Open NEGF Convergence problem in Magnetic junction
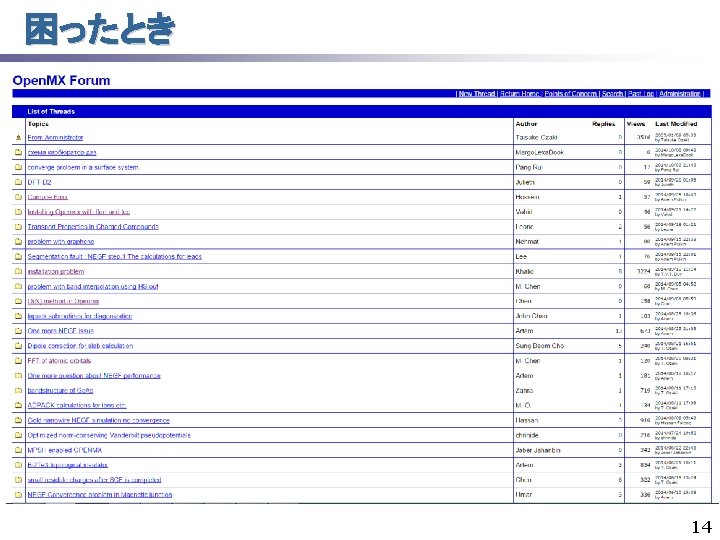 (x=100, y=495)
